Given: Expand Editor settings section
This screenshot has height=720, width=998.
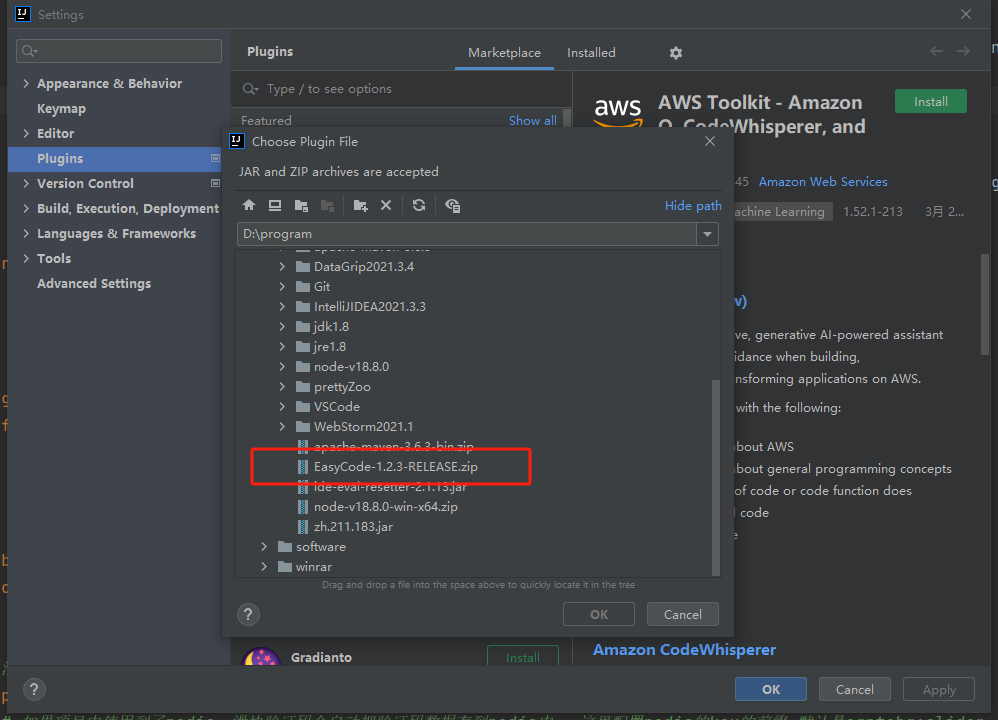Looking at the screenshot, I should pyautogui.click(x=26, y=133).
